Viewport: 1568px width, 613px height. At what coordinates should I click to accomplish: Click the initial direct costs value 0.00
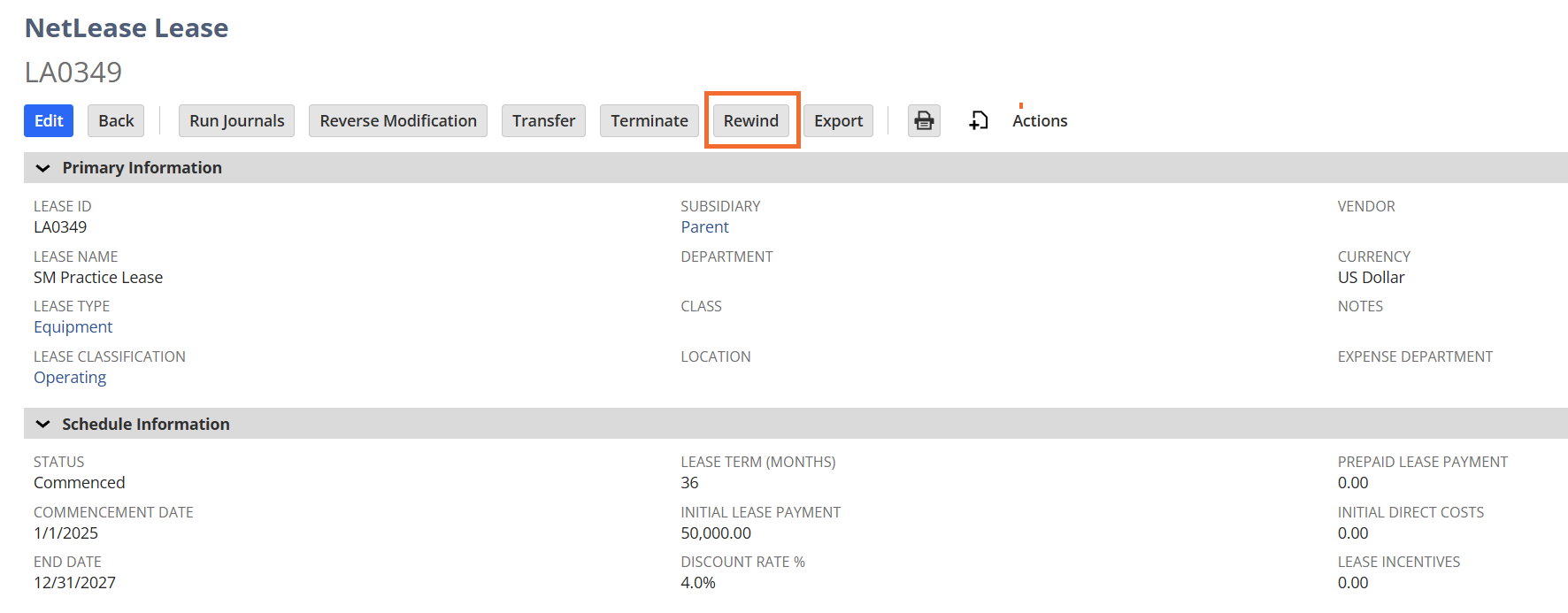coord(1353,533)
